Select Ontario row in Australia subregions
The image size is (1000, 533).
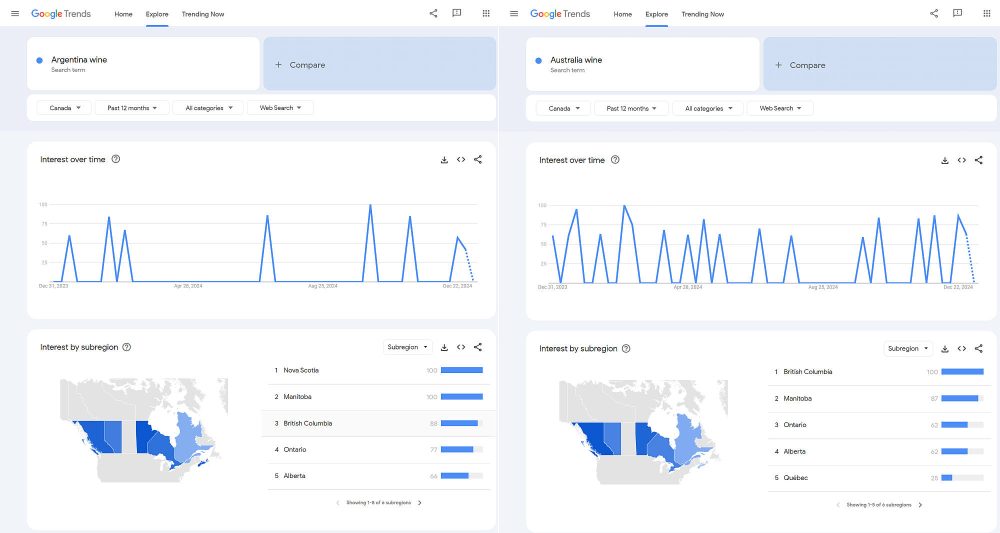point(878,425)
